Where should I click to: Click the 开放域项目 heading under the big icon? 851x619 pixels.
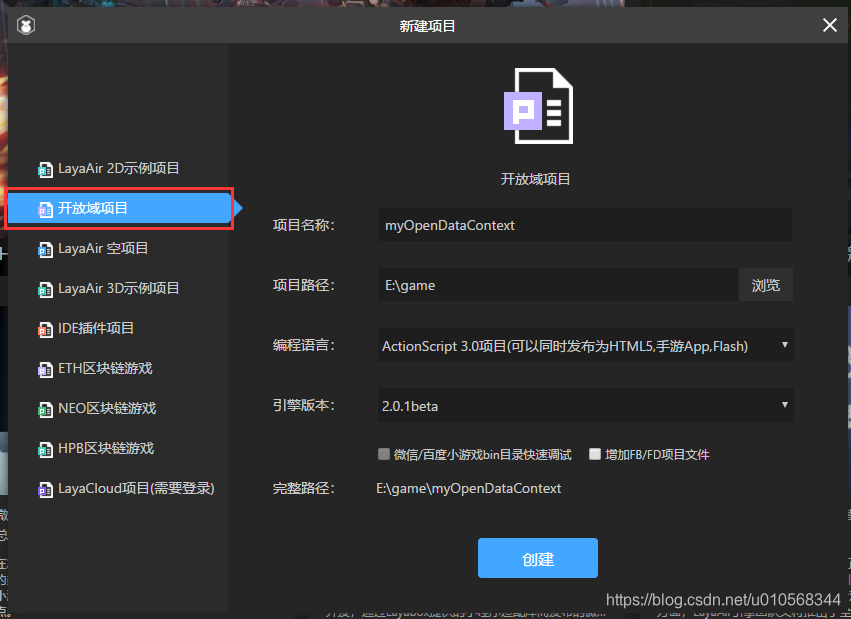tap(535, 179)
